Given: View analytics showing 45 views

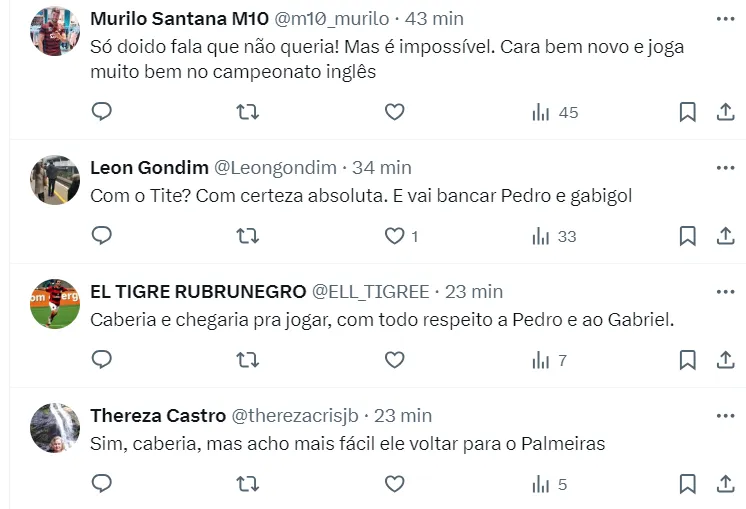Looking at the screenshot, I should [x=555, y=112].
